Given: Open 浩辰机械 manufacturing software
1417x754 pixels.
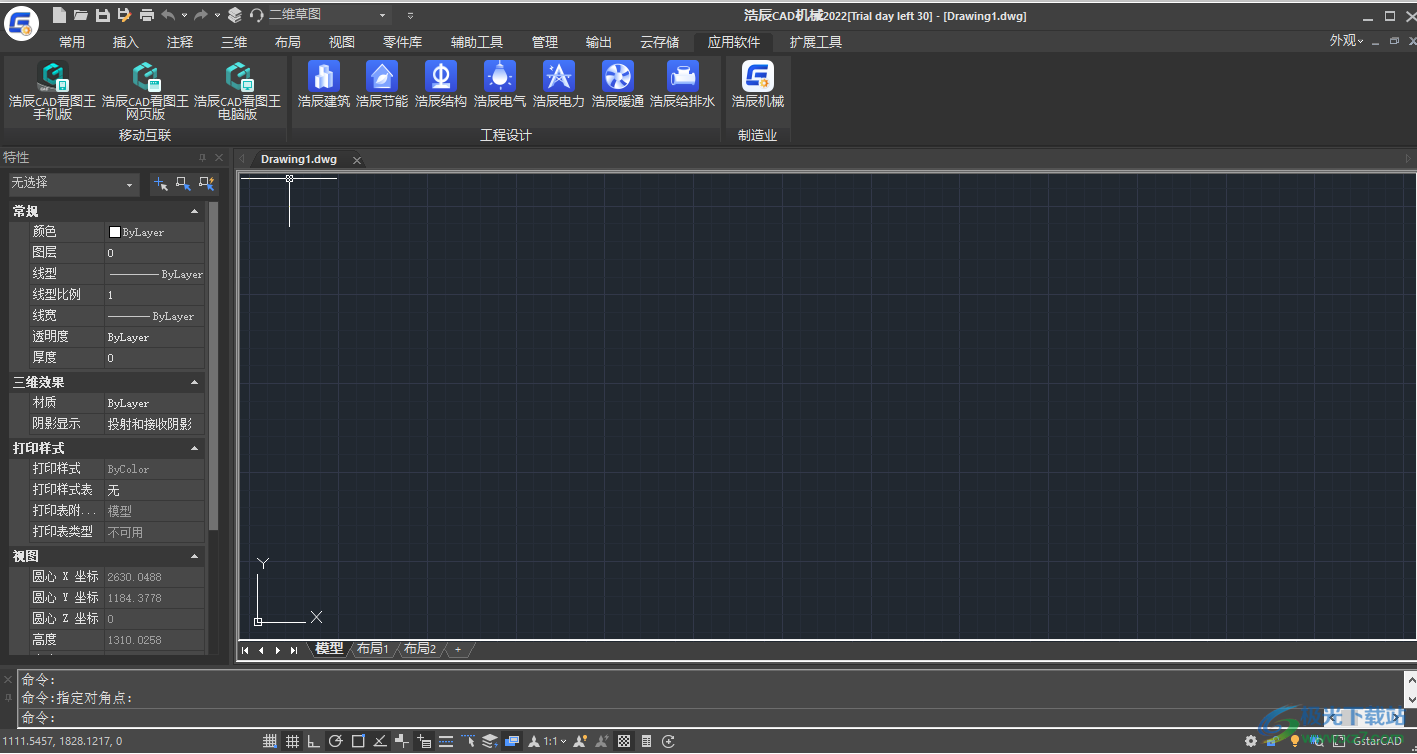Looking at the screenshot, I should click(757, 85).
